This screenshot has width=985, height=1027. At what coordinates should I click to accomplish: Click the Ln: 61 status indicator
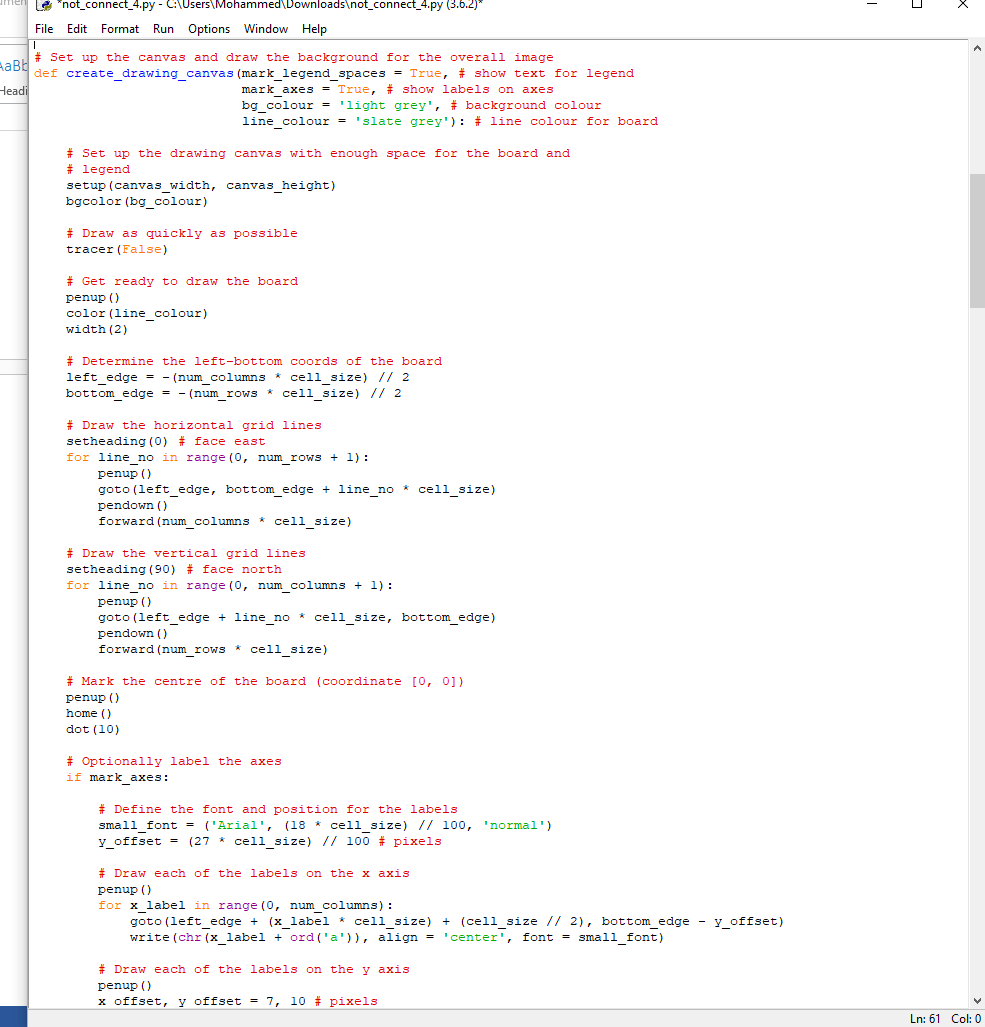[924, 1018]
